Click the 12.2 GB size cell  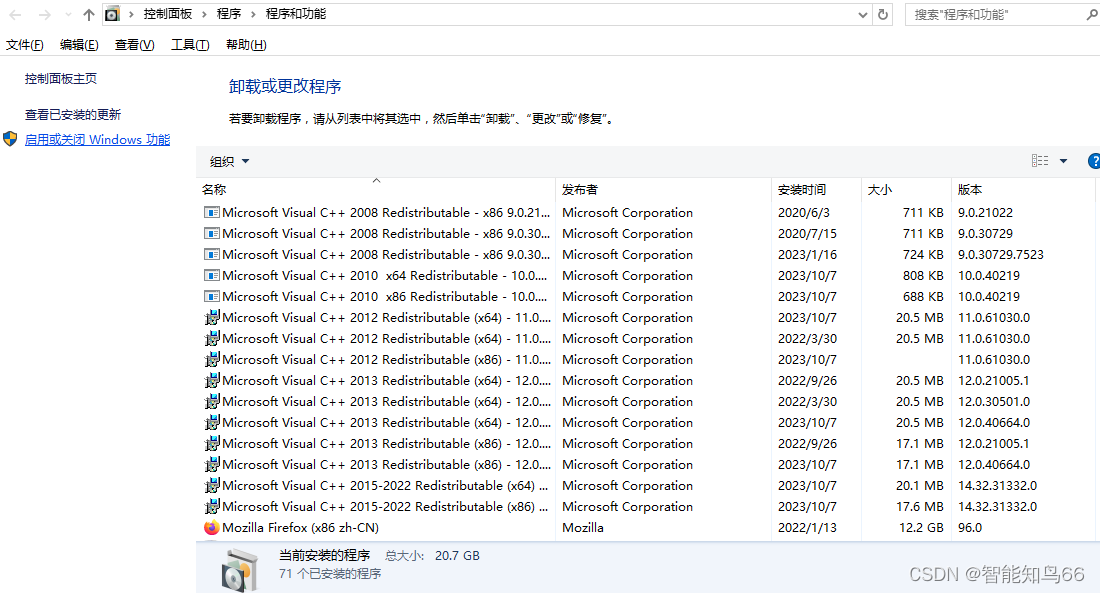pyautogui.click(x=921, y=528)
